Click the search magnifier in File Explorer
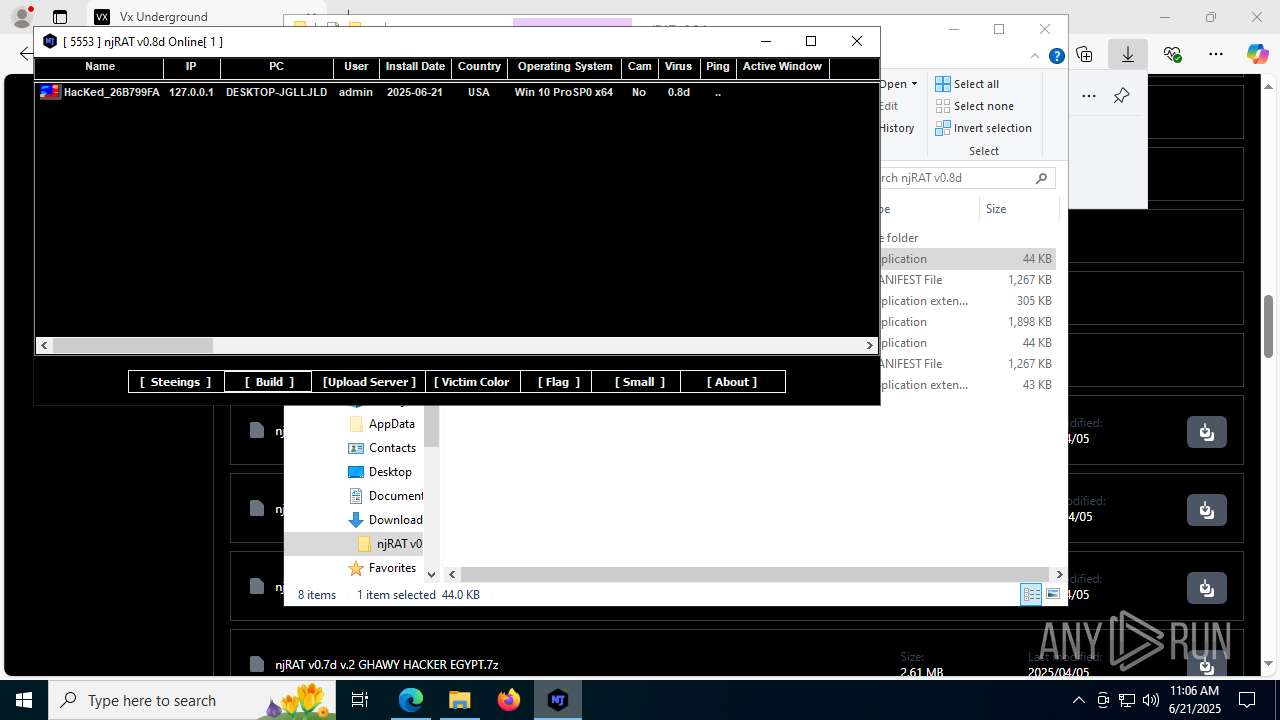This screenshot has height=720, width=1280. (x=1041, y=178)
